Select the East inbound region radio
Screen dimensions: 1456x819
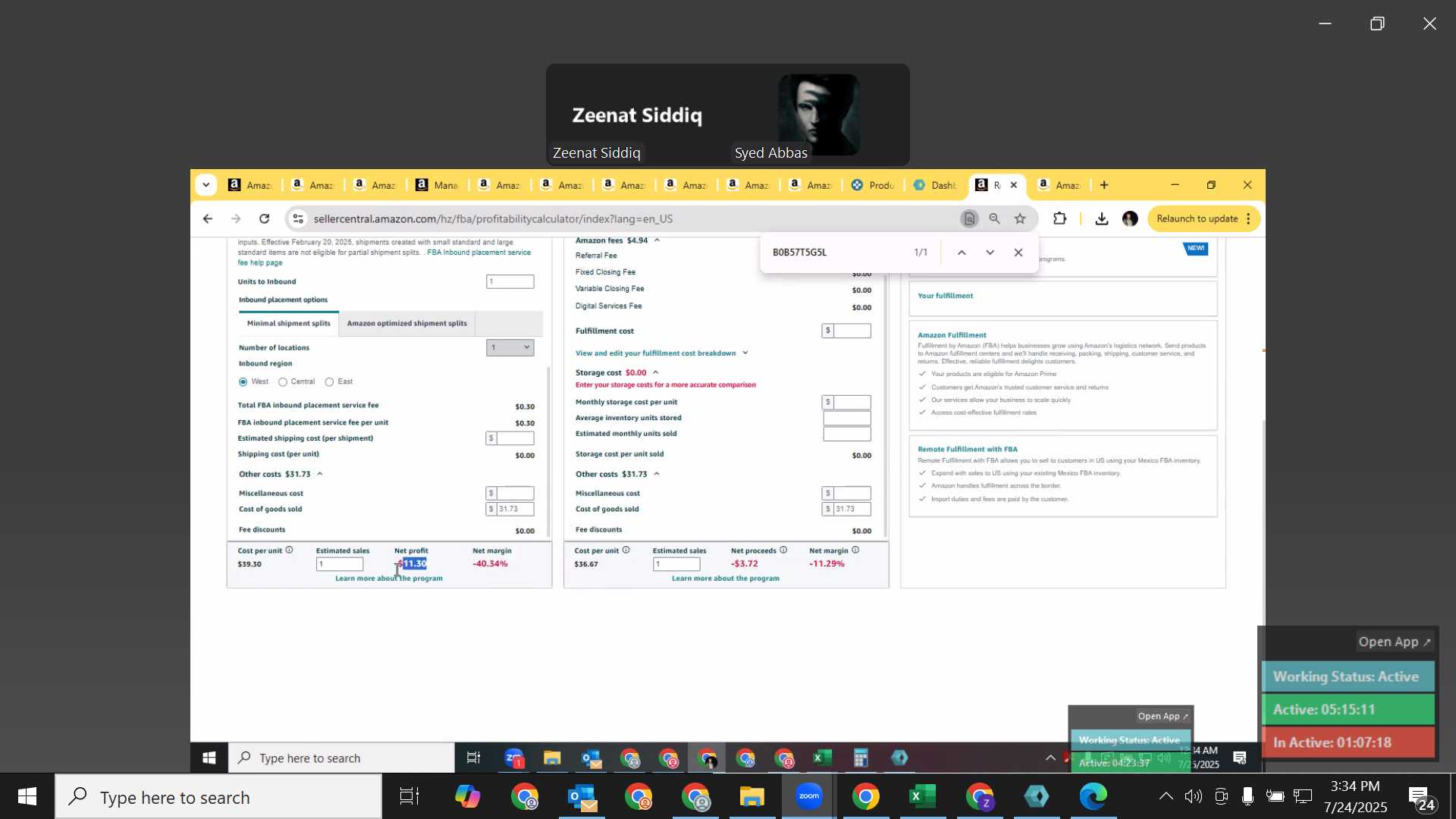tap(329, 382)
